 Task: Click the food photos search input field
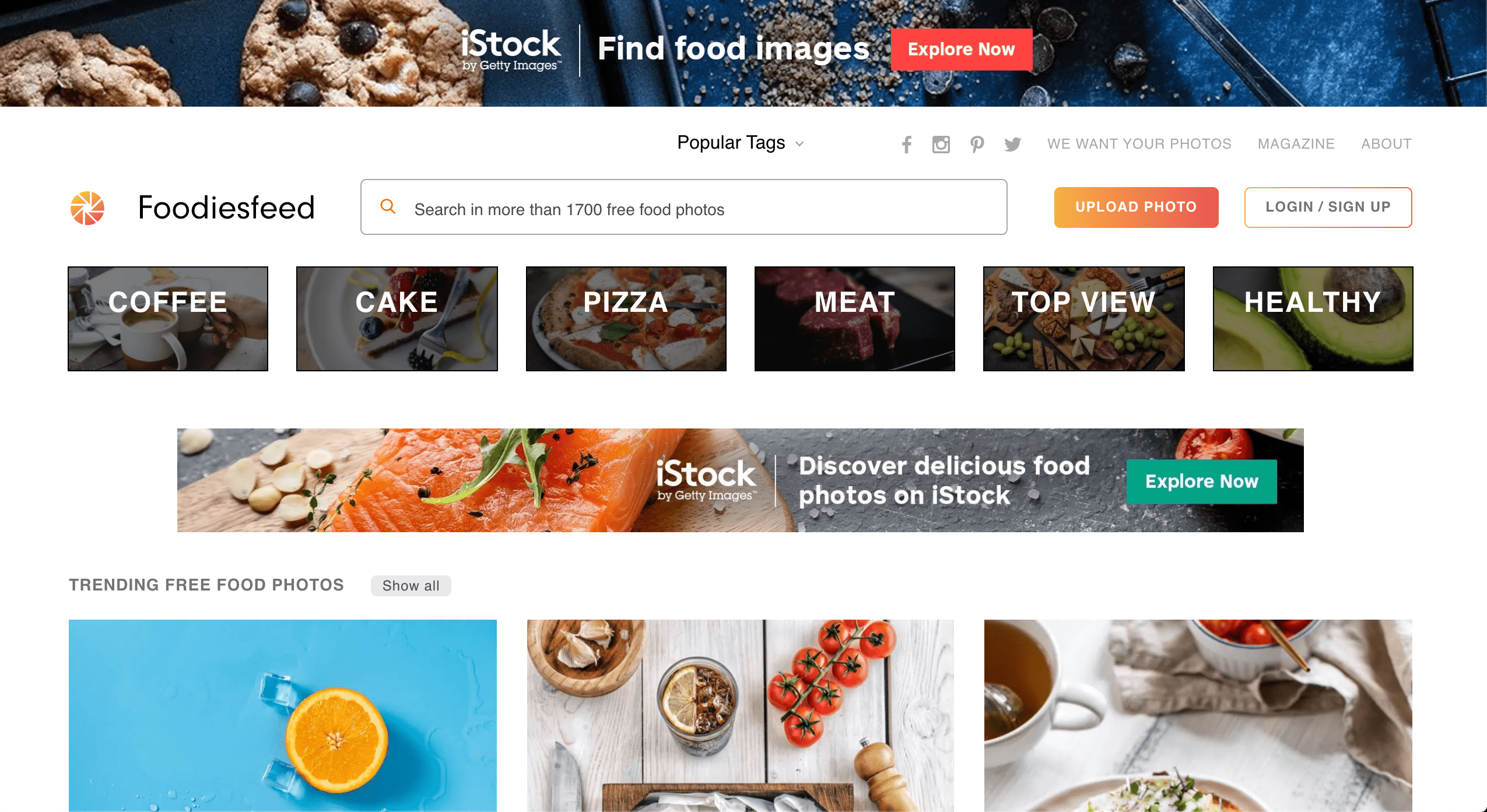pyautogui.click(x=684, y=208)
